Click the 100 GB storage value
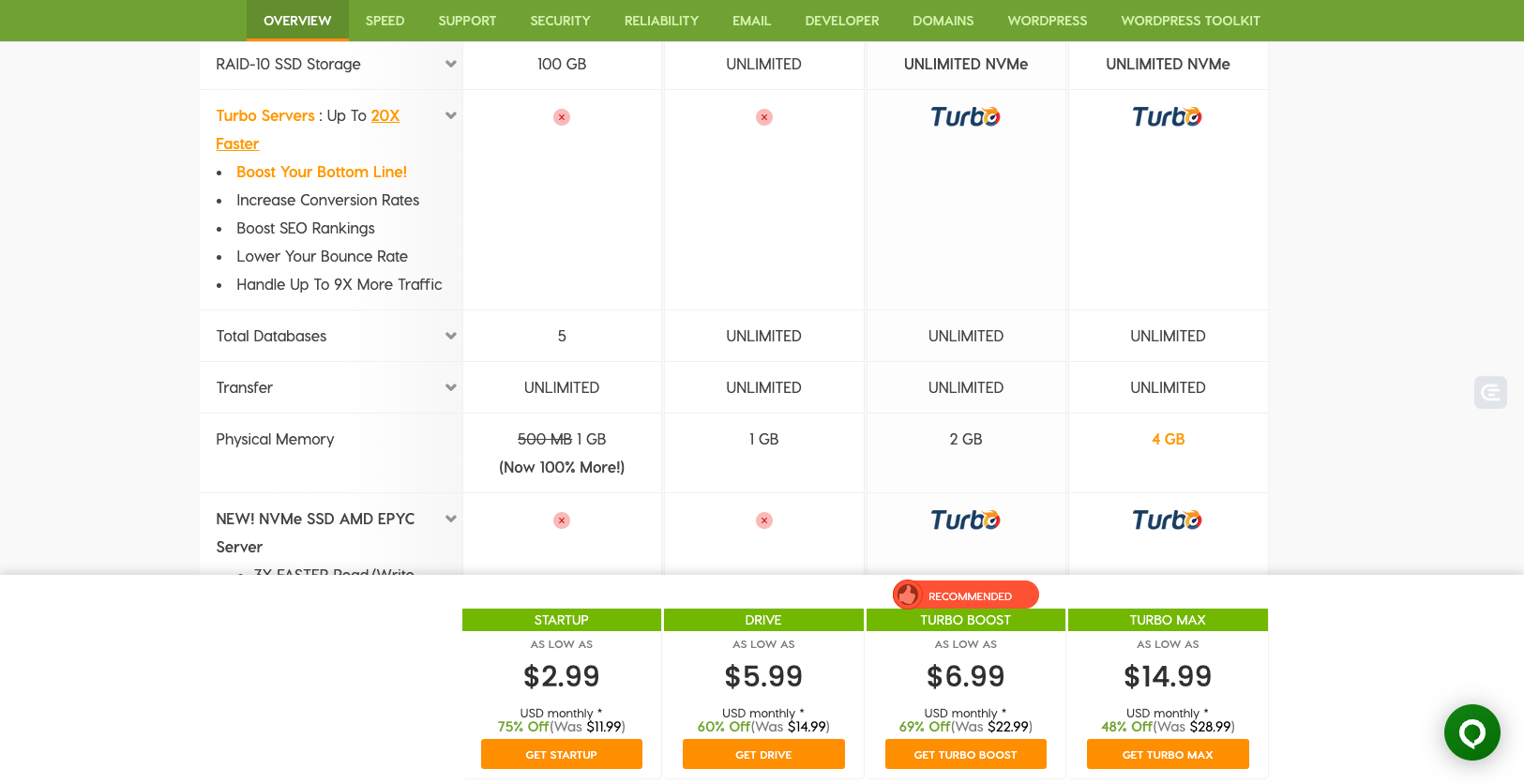Viewport: 1524px width, 784px height. (562, 64)
